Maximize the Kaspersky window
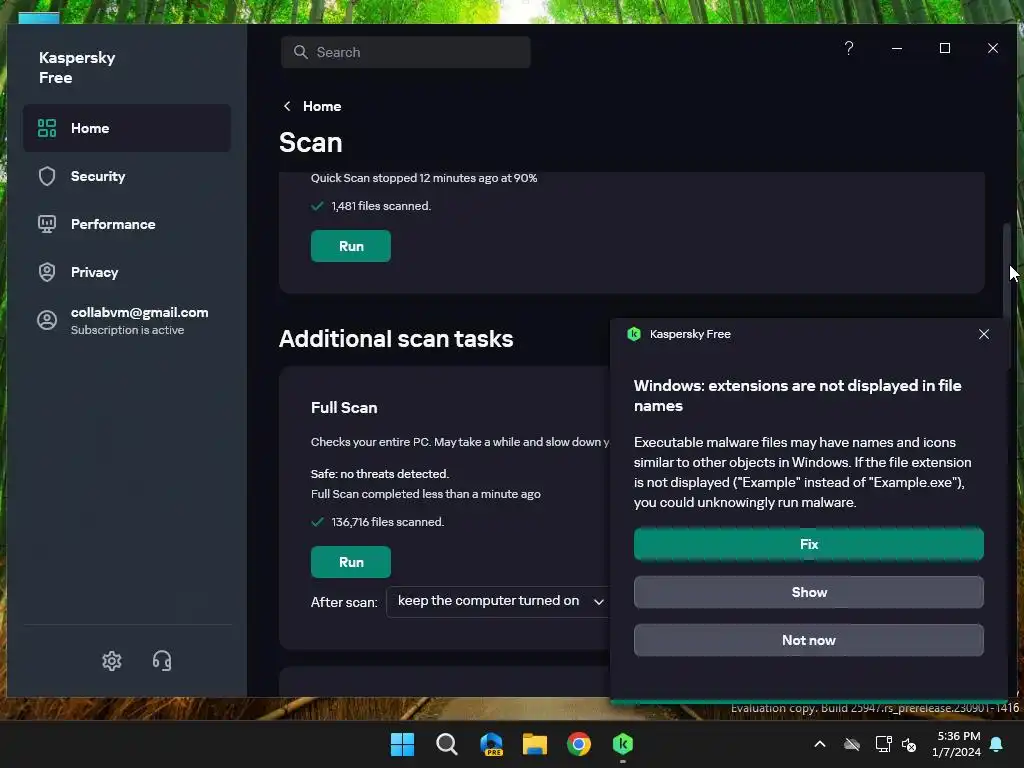The height and width of the screenshot is (768, 1024). 944,48
